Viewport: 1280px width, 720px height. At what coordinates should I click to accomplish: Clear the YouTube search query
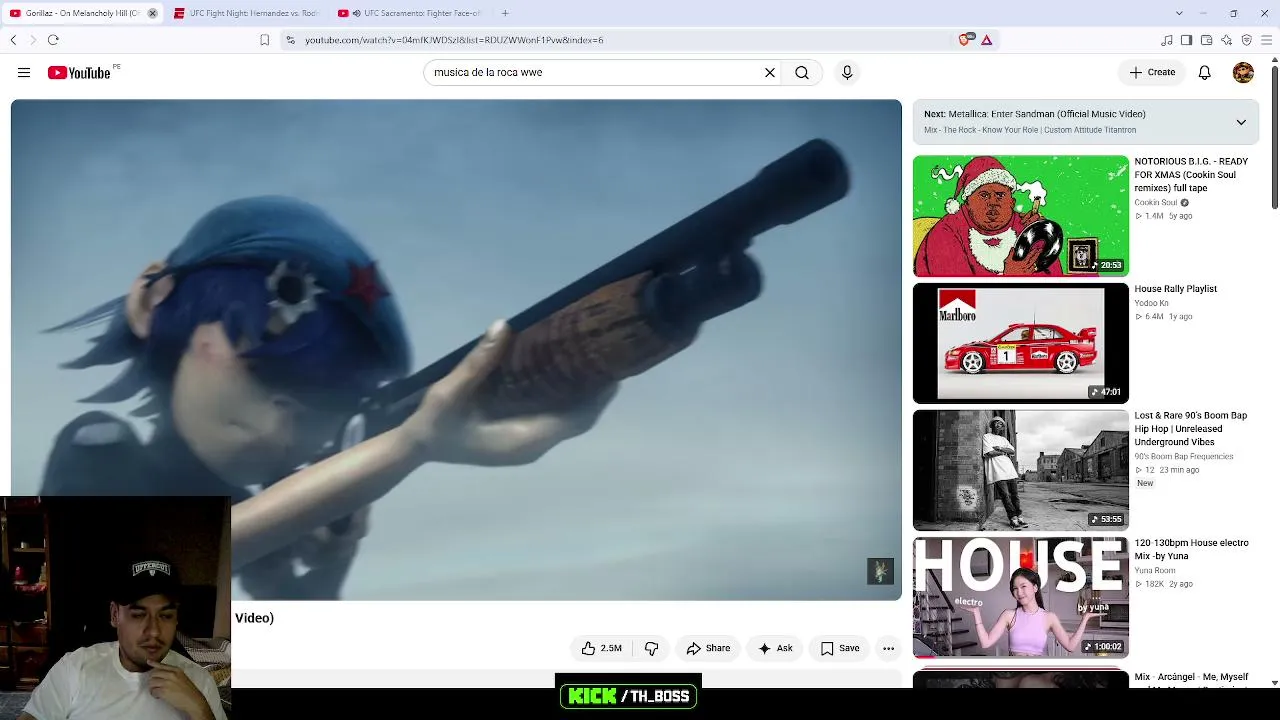tap(770, 72)
